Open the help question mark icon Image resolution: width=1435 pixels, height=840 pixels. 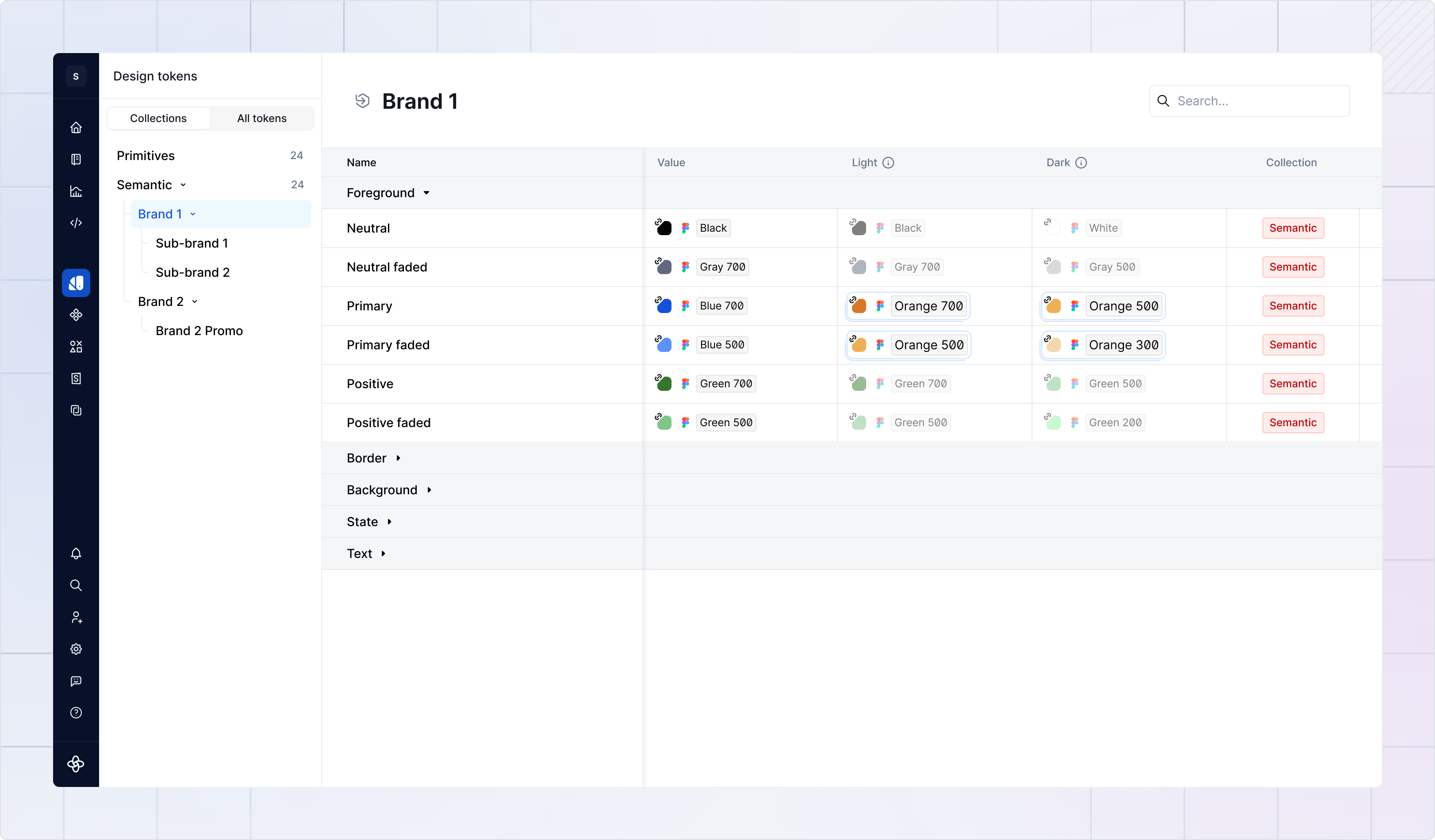point(76,713)
